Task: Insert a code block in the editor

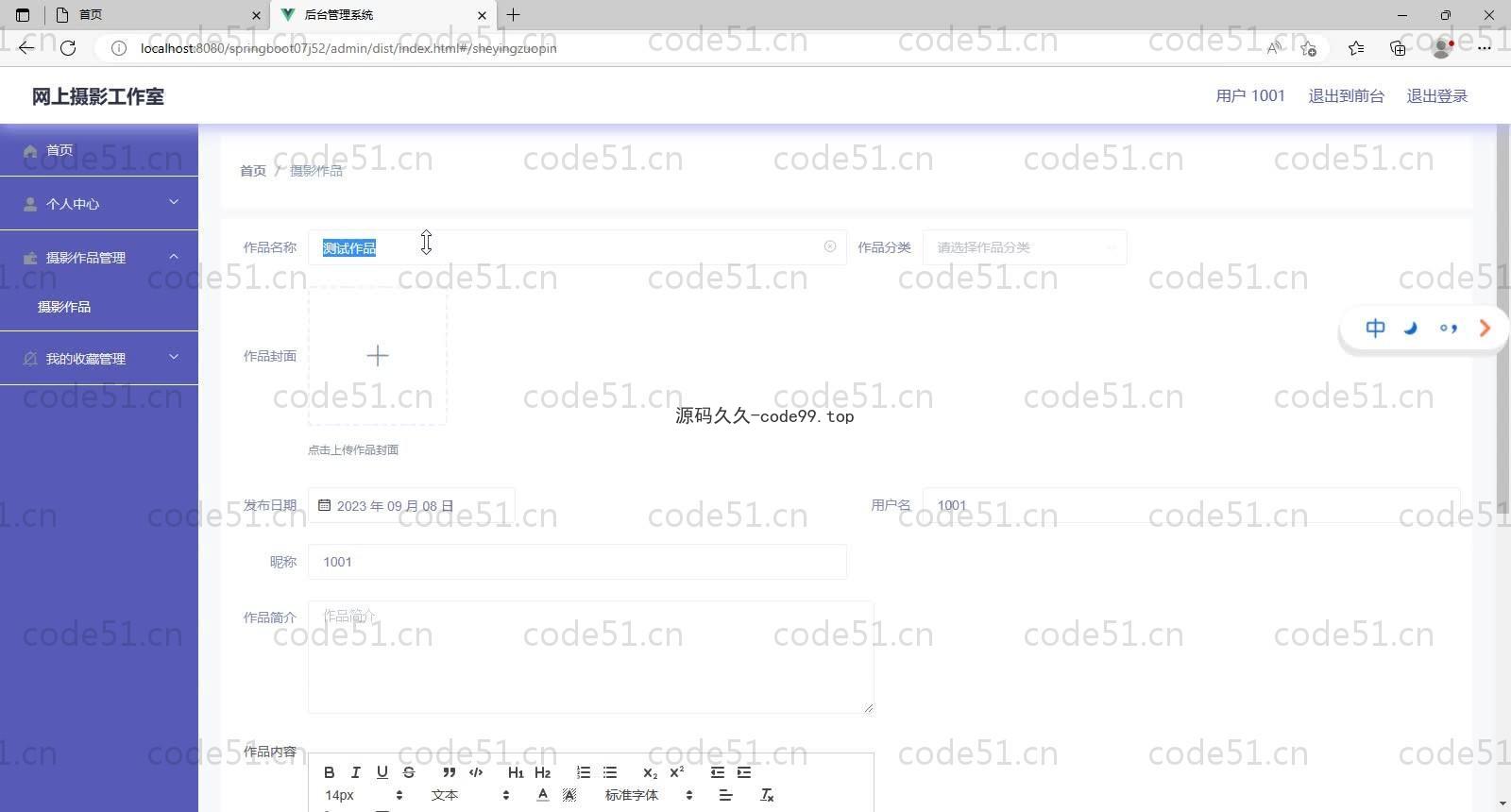Action: point(476,772)
